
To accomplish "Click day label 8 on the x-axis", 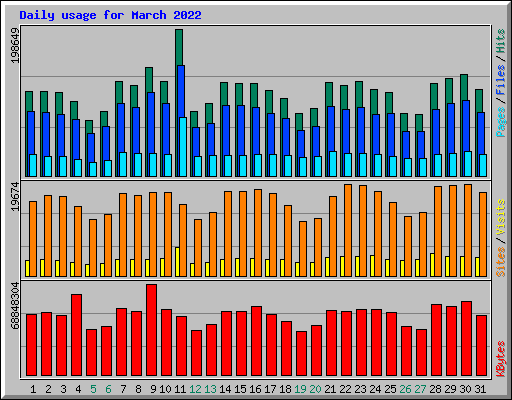I will (x=138, y=389).
